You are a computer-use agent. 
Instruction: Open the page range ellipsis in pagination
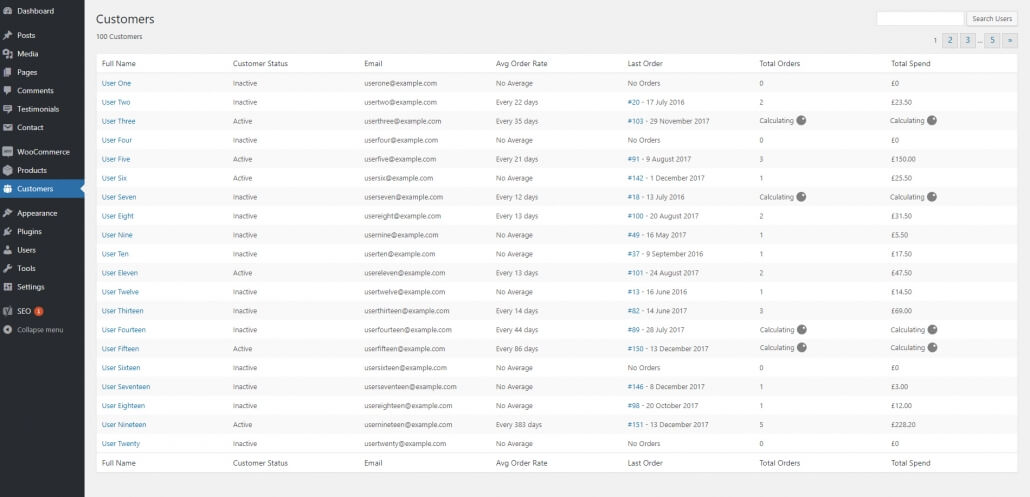click(x=980, y=41)
